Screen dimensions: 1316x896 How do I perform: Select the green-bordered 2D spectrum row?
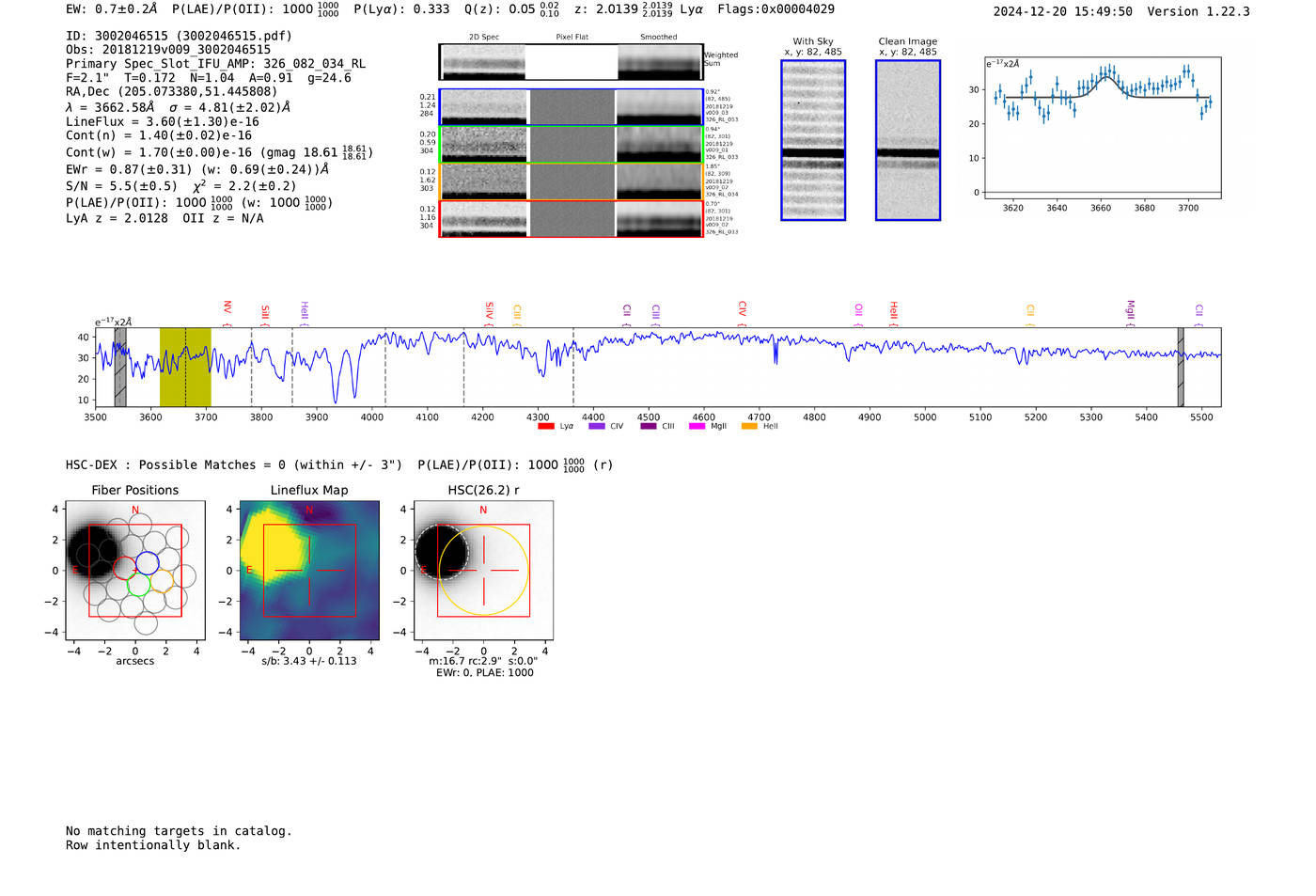(x=571, y=145)
